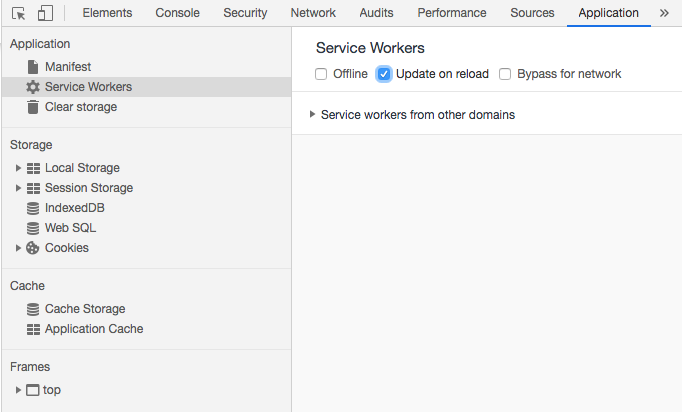Screen dimensions: 682x412
Task: Expand the Local Storage tree node
Action: (18, 168)
